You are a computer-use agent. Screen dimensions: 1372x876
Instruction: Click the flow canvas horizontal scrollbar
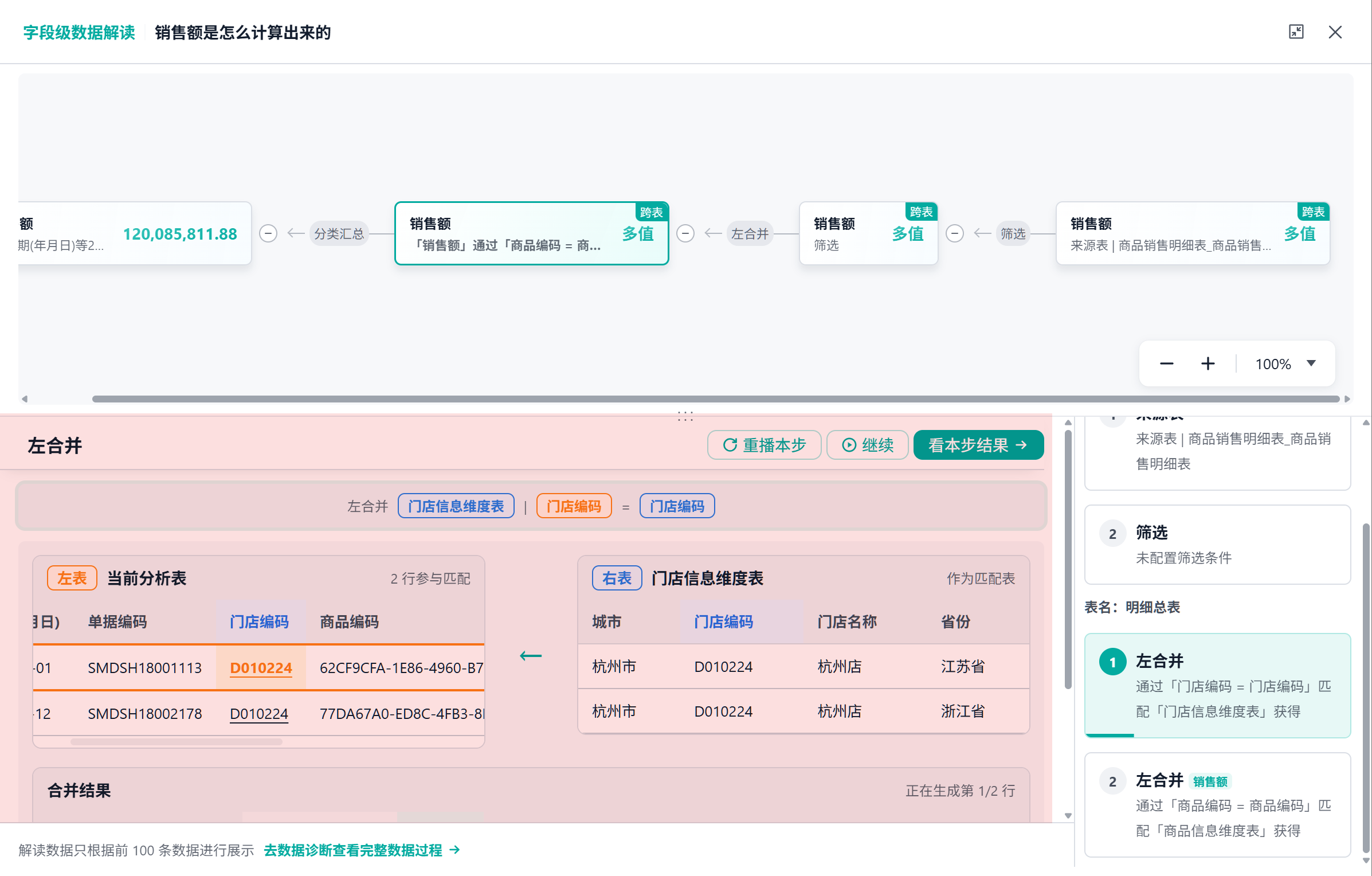tap(716, 399)
